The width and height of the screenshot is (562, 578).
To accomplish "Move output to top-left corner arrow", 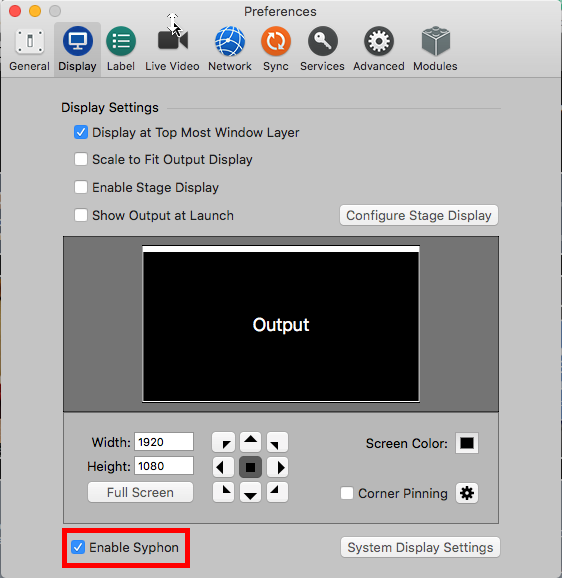I will coord(223,442).
